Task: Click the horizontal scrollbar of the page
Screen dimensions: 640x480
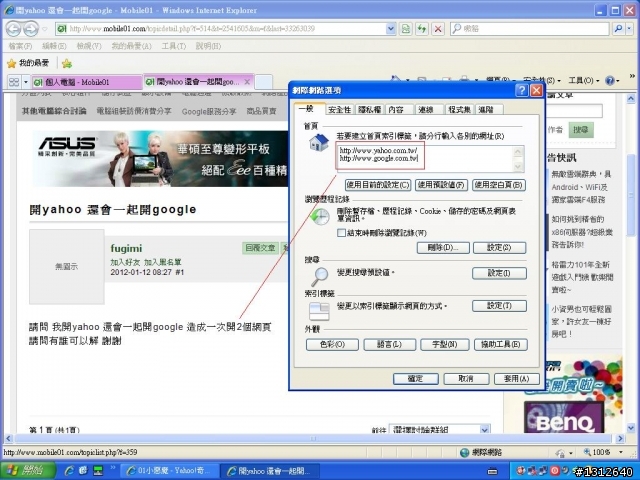Action: point(313,439)
